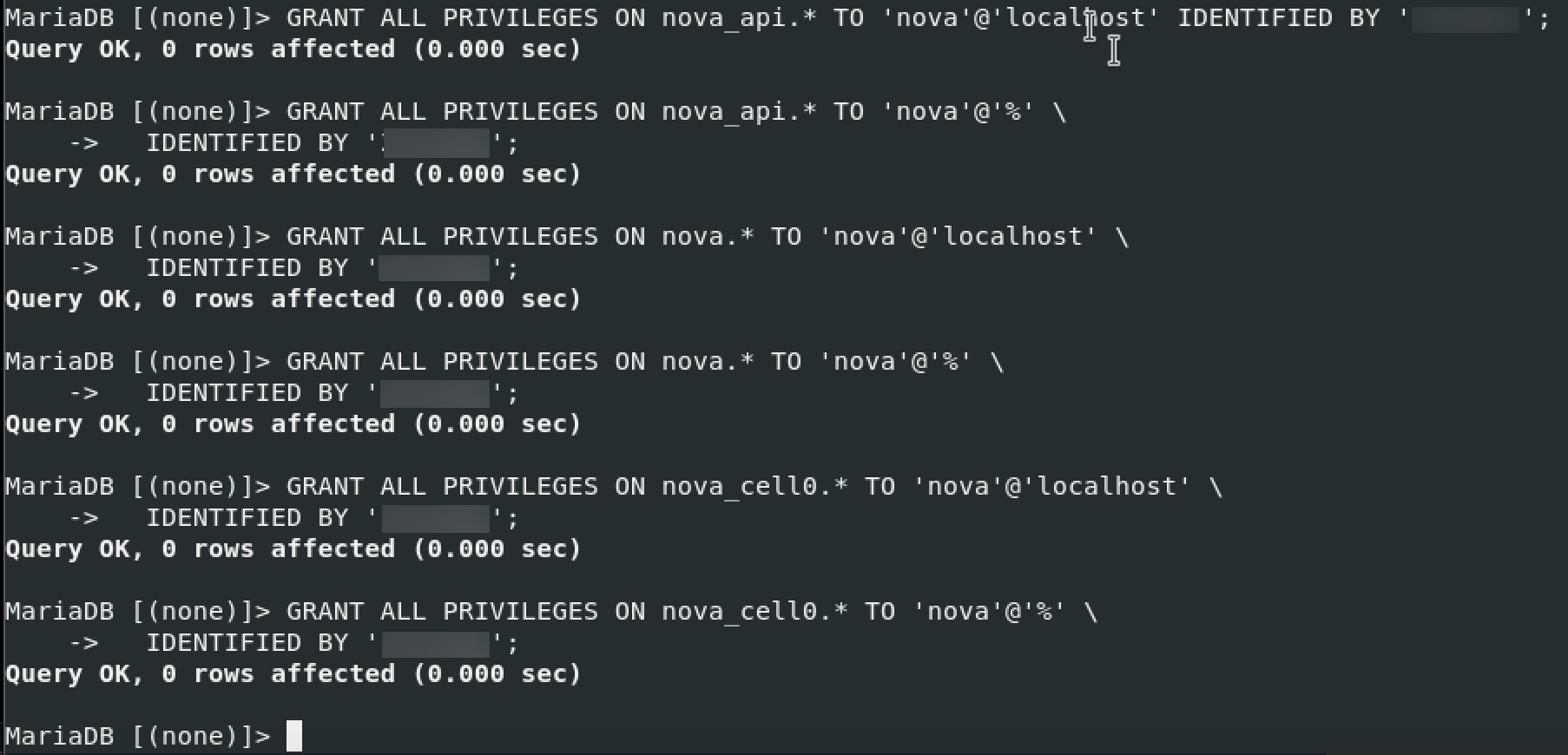Click the final empty MariaDB [(none)]> prompt
The image size is (1568, 755).
click(138, 736)
